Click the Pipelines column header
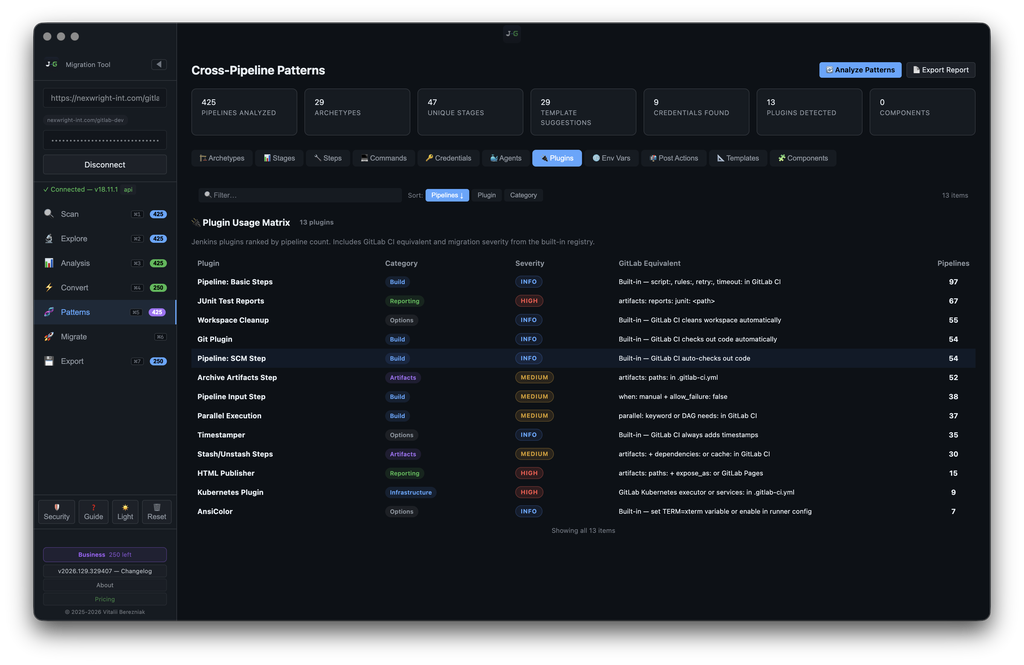The height and width of the screenshot is (665, 1024). [x=953, y=263]
